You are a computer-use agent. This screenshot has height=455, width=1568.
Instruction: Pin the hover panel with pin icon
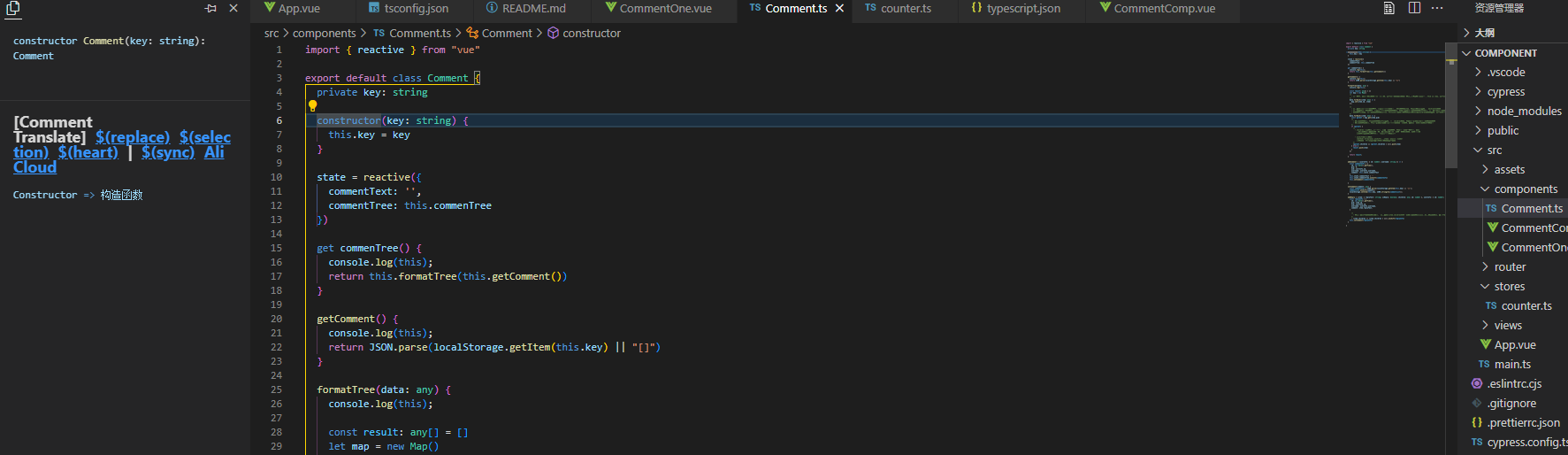[210, 9]
